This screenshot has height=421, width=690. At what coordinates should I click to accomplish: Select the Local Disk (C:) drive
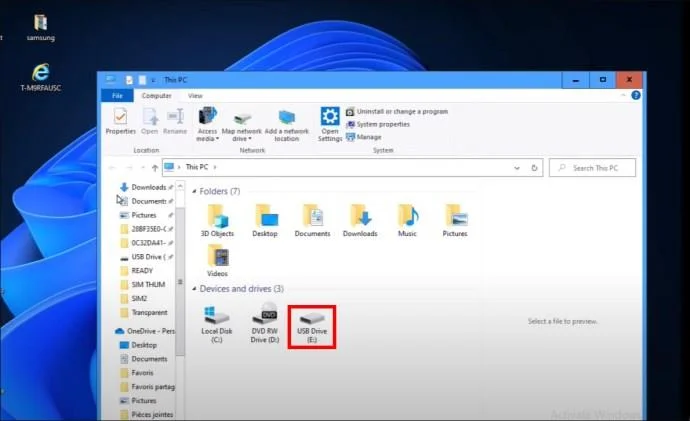(x=217, y=326)
